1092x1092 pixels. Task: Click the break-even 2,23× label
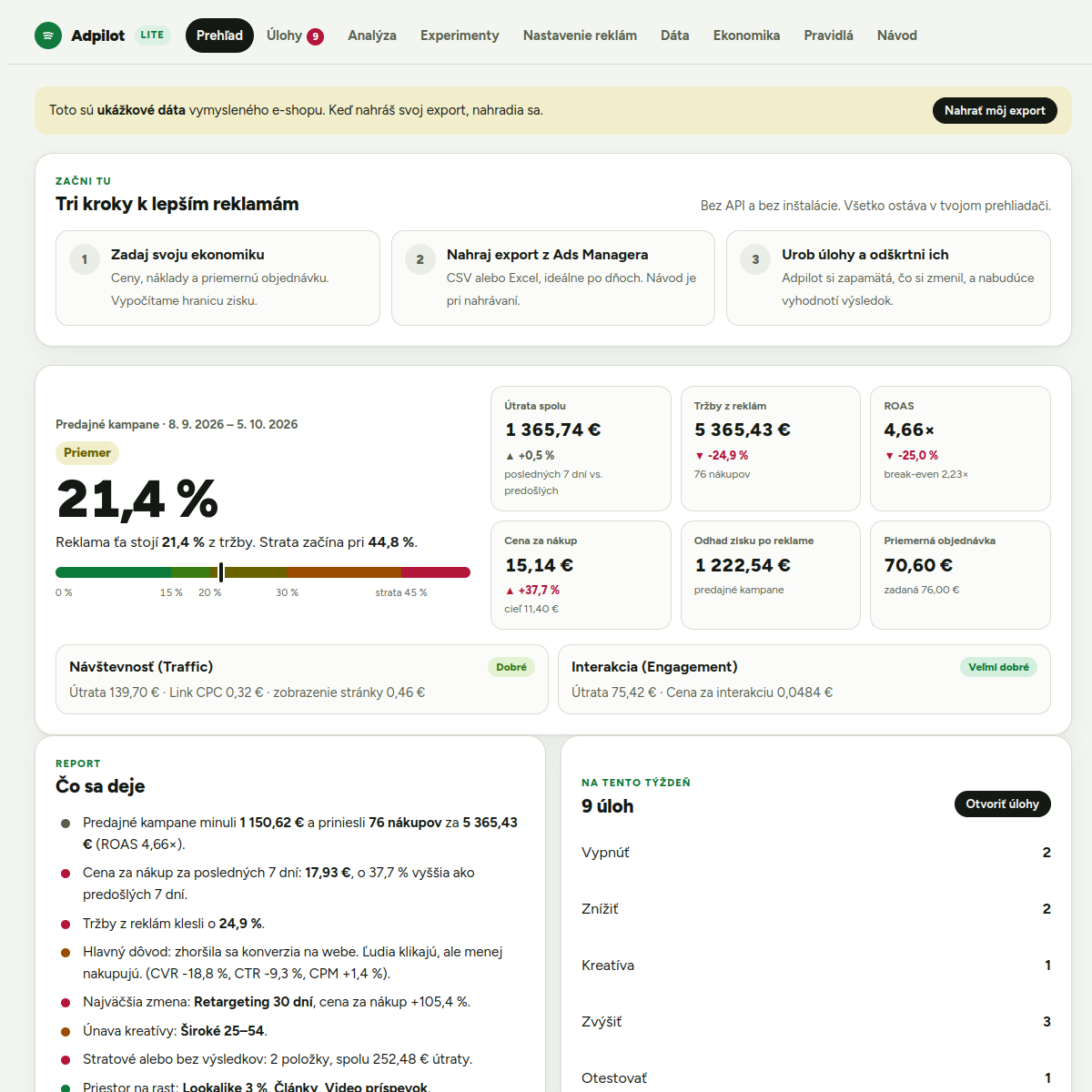pyautogui.click(x=926, y=474)
